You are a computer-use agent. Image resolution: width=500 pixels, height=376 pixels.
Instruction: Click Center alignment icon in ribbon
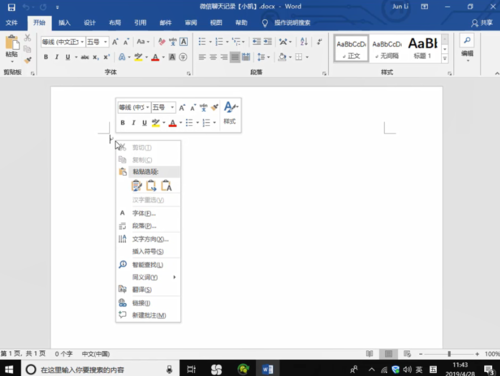click(213, 57)
